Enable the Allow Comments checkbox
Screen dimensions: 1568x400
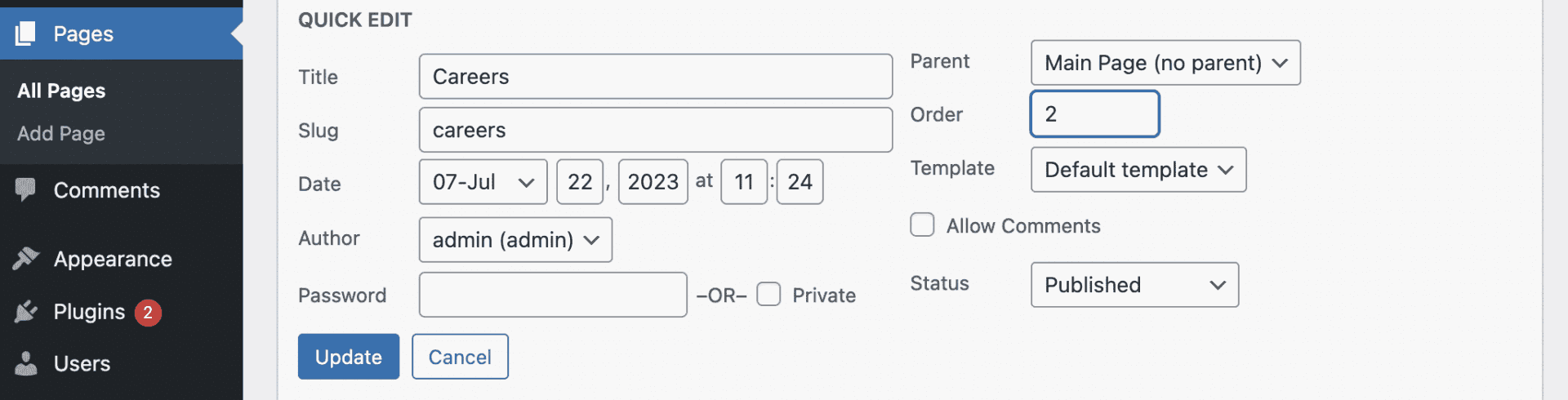pos(922,225)
